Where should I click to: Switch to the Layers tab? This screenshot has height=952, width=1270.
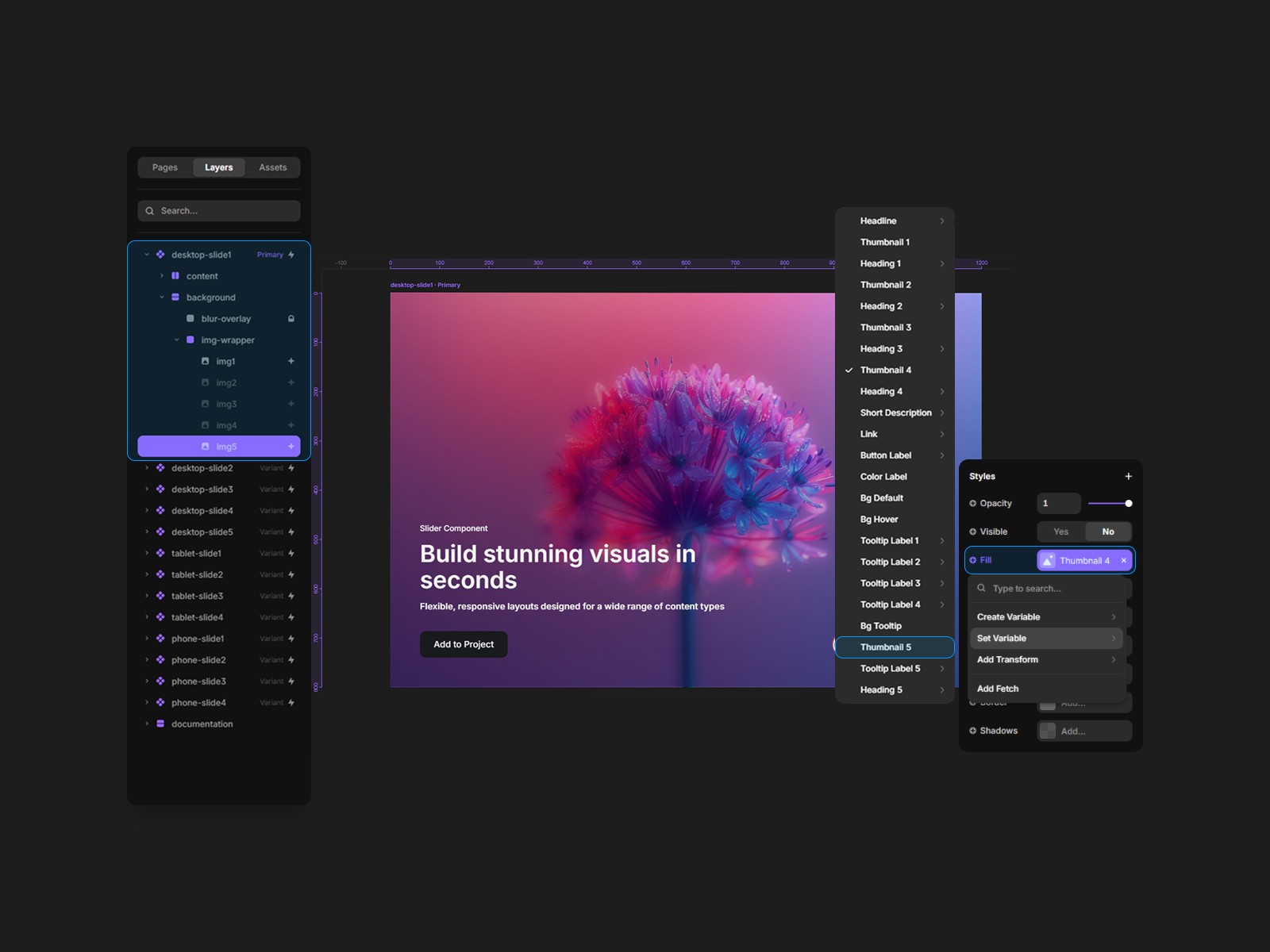pos(219,167)
